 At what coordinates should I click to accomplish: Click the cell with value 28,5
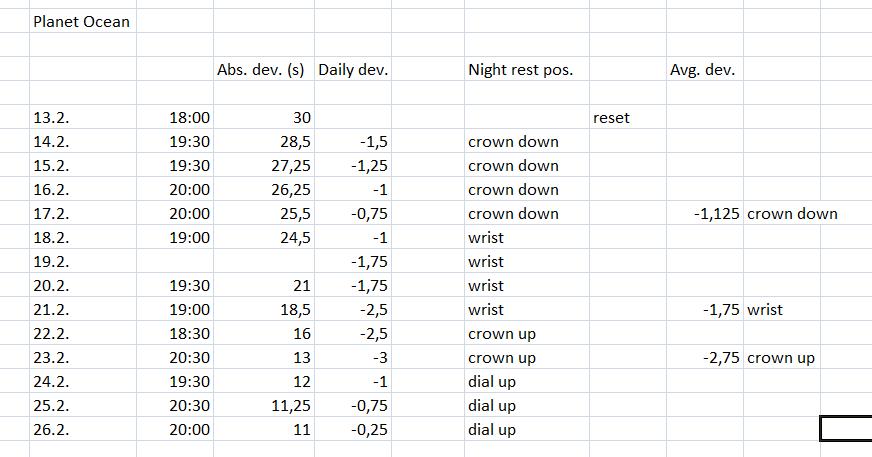tap(294, 142)
